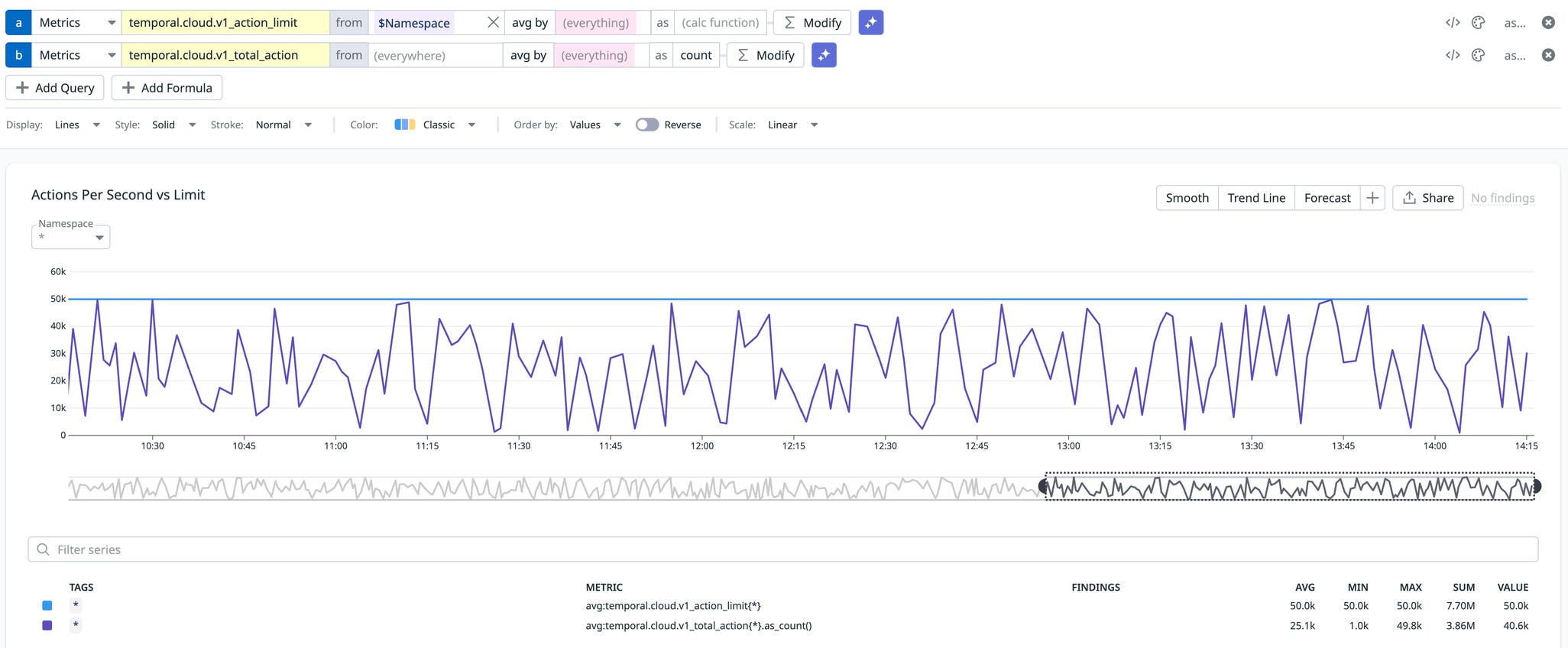Click the count function field of query b
The width and height of the screenshot is (1568, 648).
696,55
